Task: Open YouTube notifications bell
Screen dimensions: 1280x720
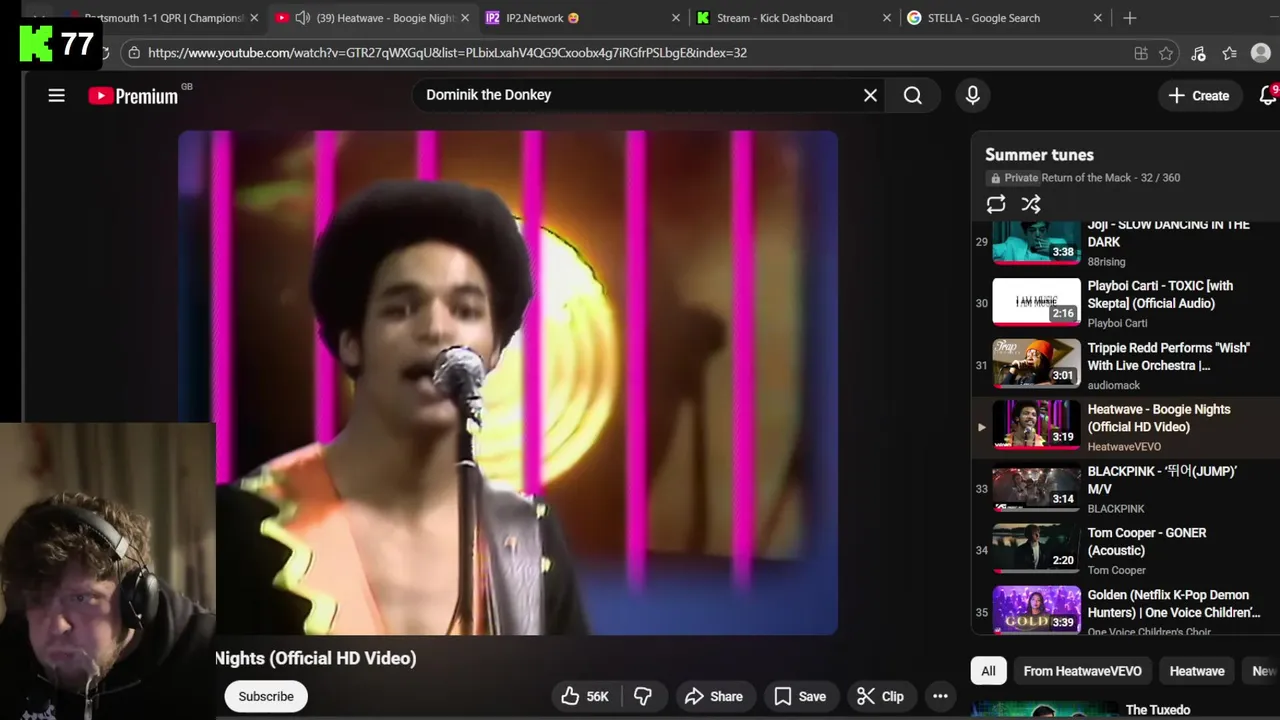Action: (x=1268, y=95)
